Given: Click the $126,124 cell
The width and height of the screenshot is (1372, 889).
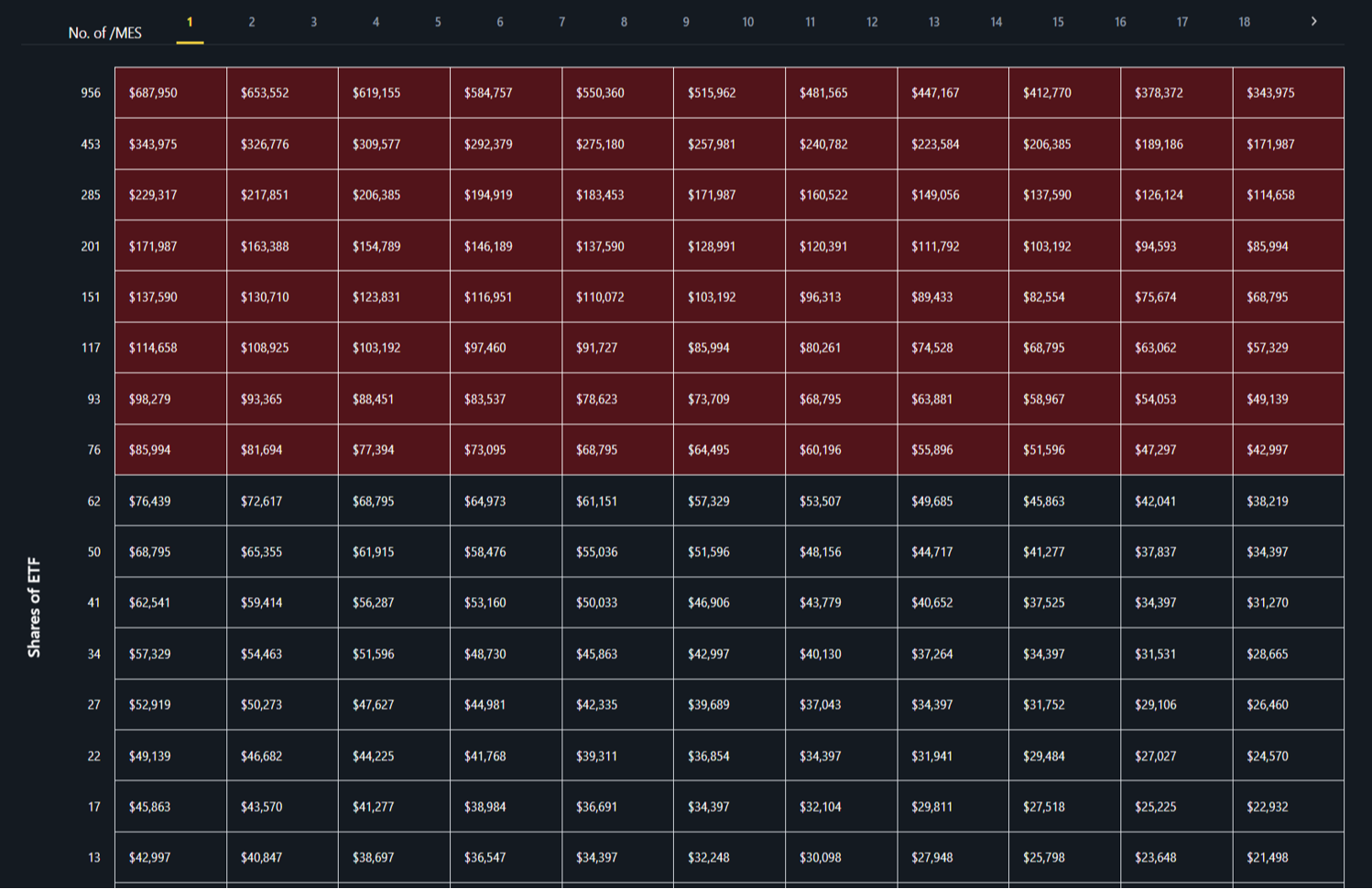Looking at the screenshot, I should (x=1176, y=195).
